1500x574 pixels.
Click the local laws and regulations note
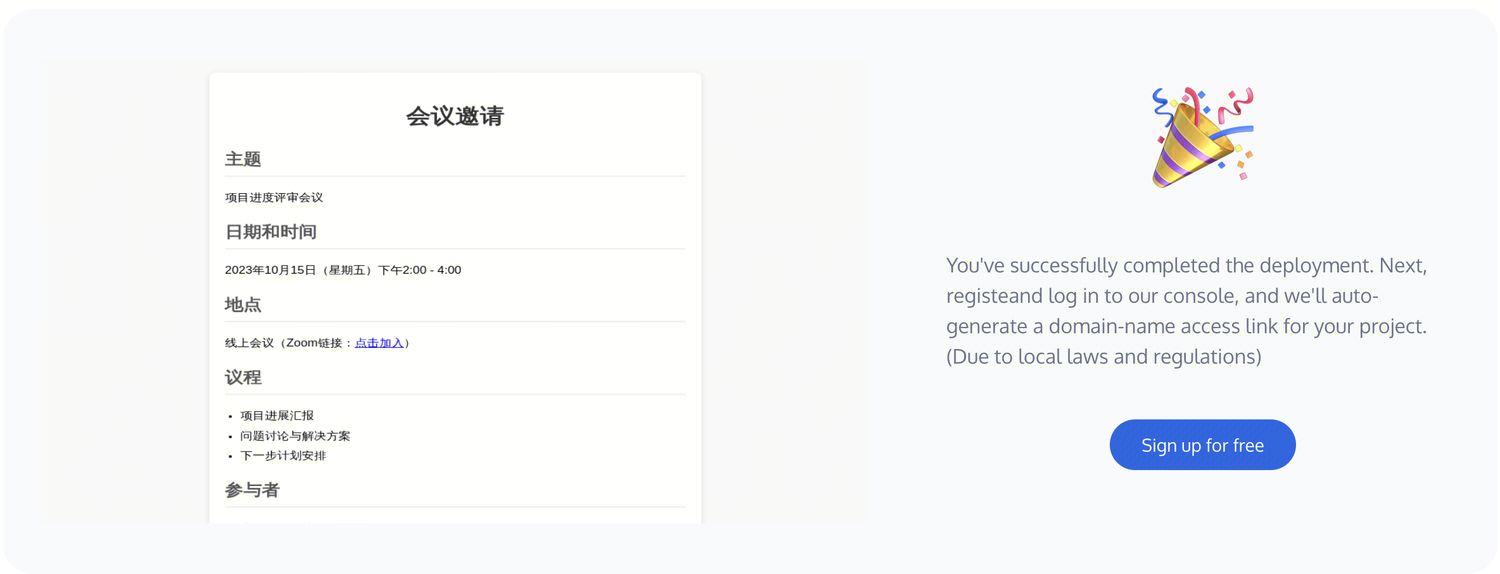1104,357
